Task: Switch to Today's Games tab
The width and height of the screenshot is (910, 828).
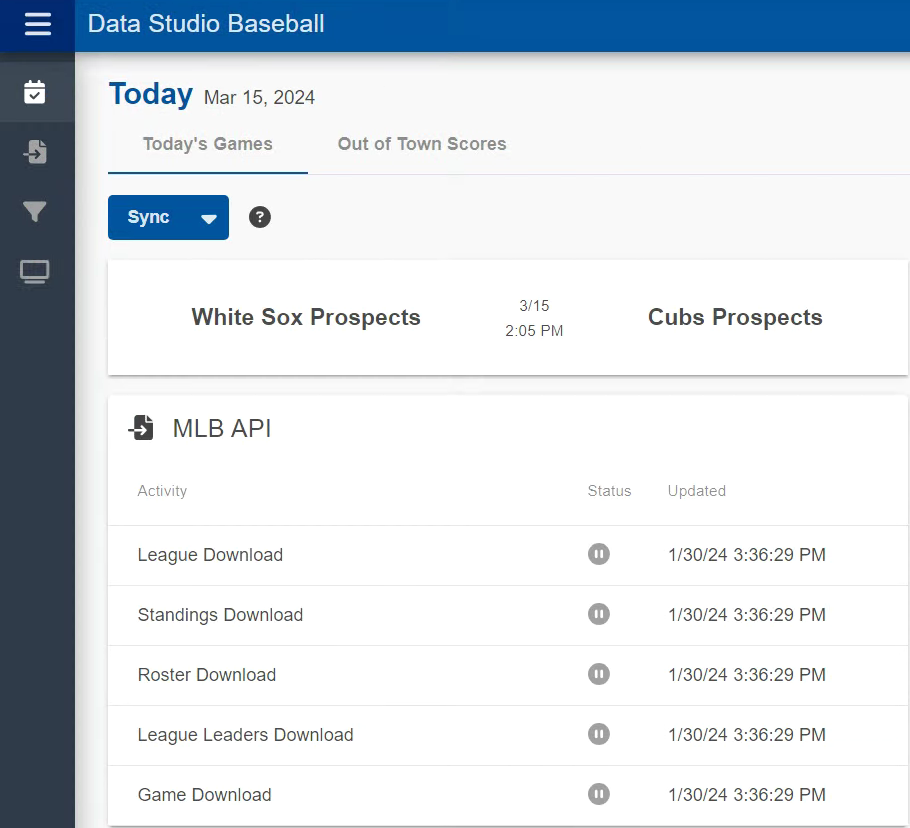Action: point(208,144)
